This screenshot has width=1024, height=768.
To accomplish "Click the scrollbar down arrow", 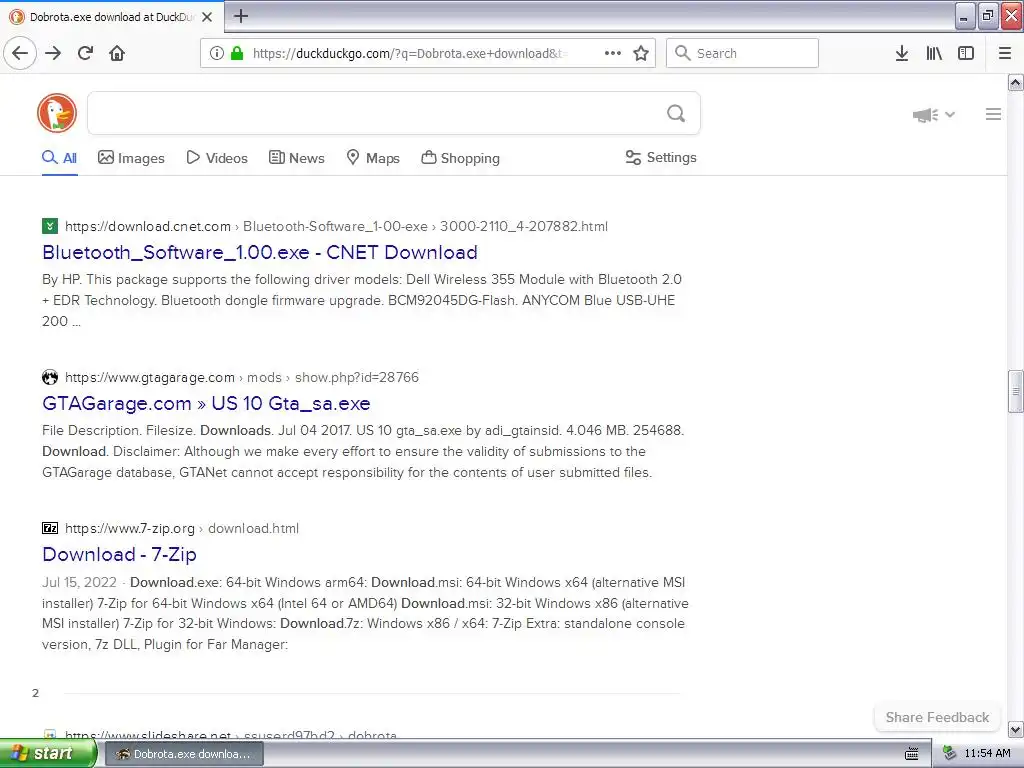I will (x=1016, y=729).
